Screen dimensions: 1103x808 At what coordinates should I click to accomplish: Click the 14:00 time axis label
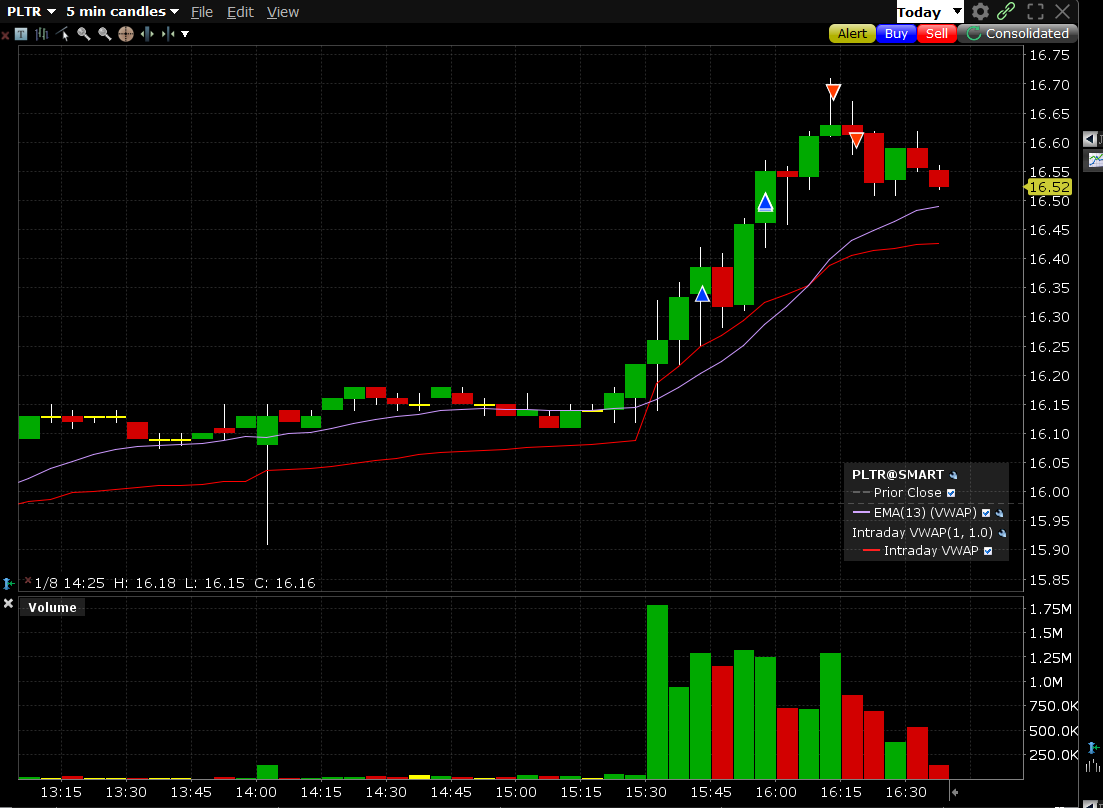(256, 793)
